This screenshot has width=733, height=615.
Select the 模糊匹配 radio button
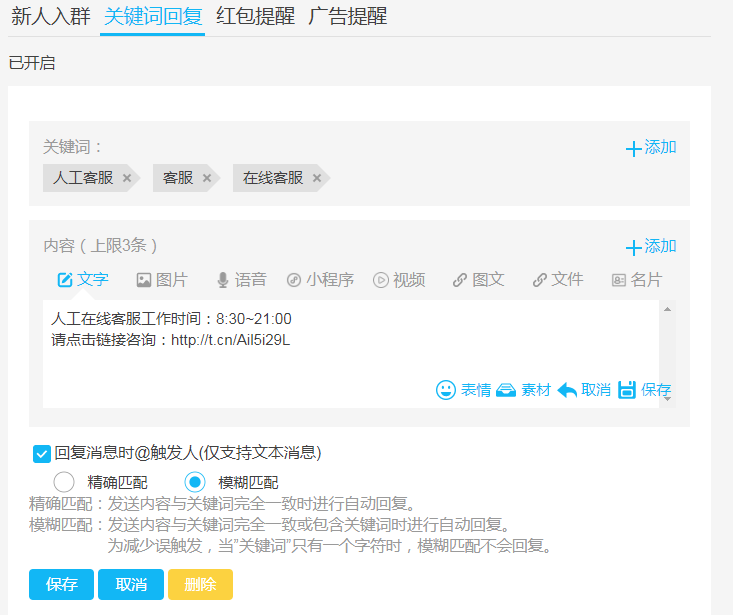tap(194, 482)
